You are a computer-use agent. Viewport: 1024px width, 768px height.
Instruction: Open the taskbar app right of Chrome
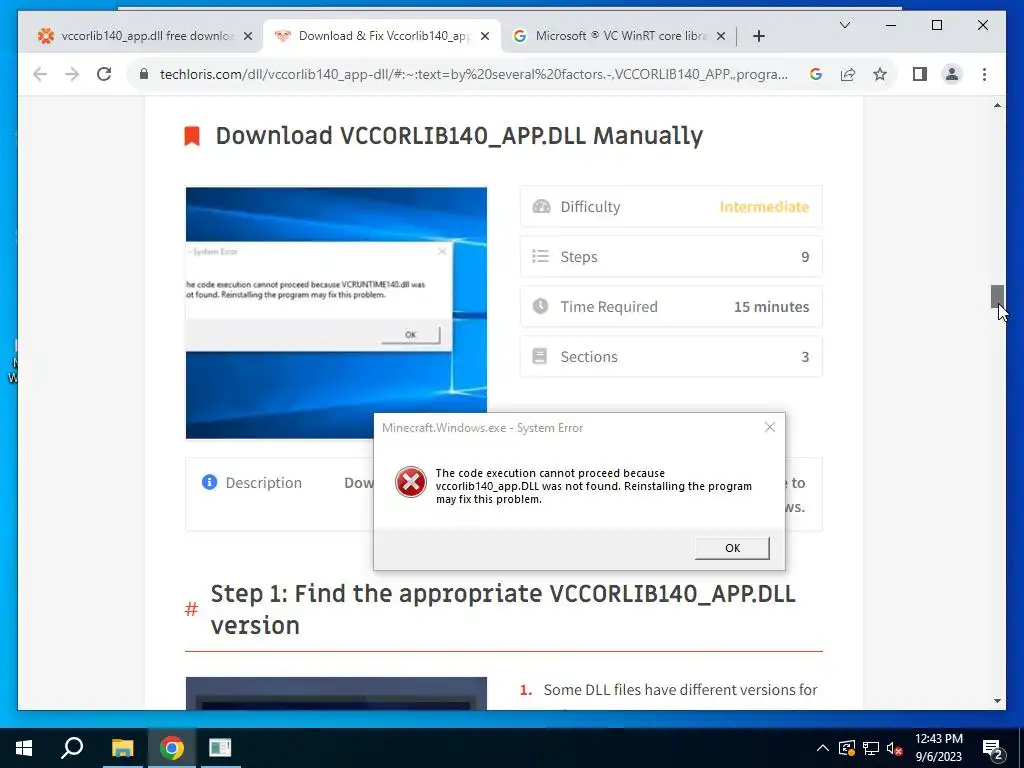pos(220,748)
